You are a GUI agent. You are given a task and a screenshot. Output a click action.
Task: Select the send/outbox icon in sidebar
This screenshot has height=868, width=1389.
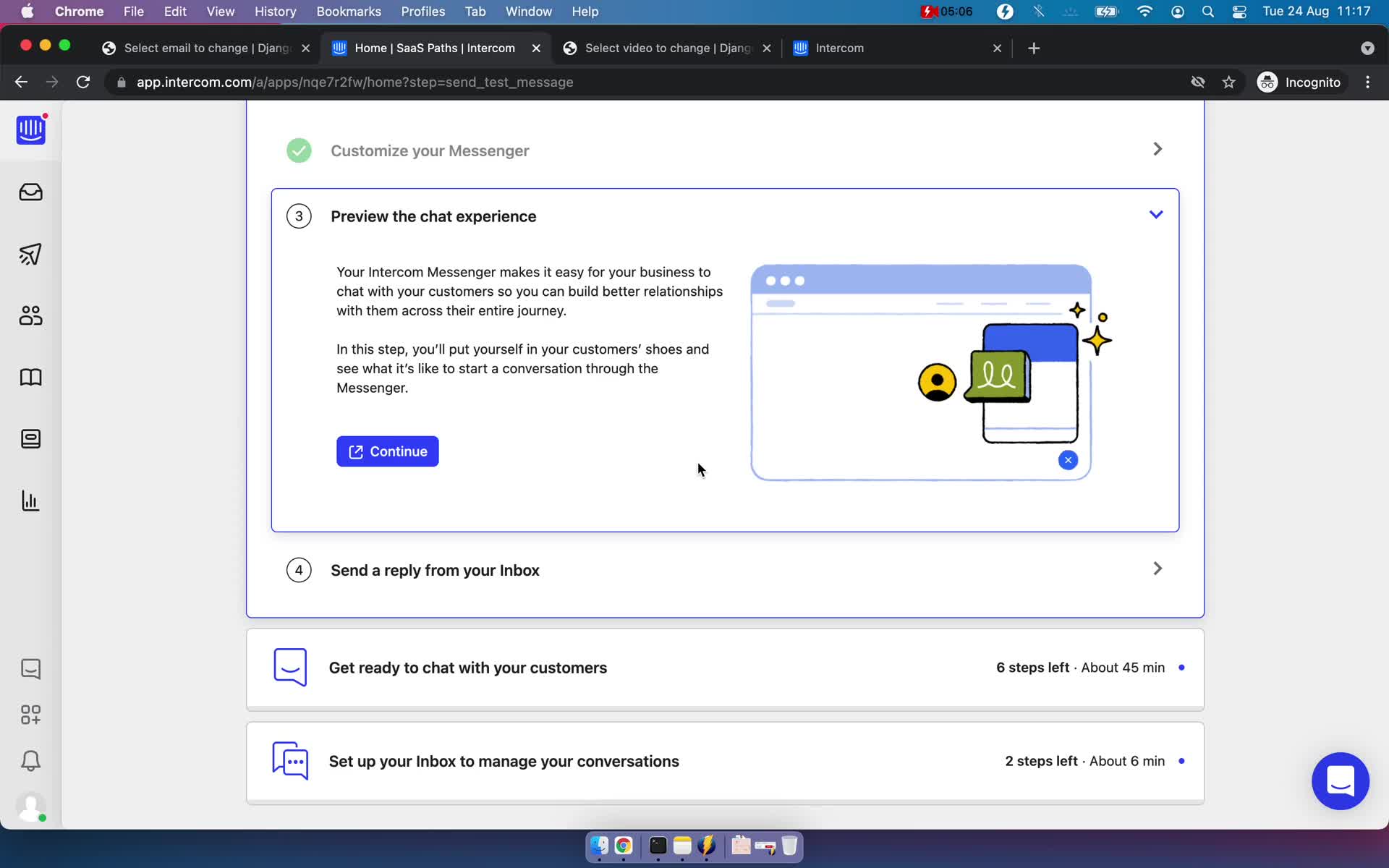click(x=30, y=253)
